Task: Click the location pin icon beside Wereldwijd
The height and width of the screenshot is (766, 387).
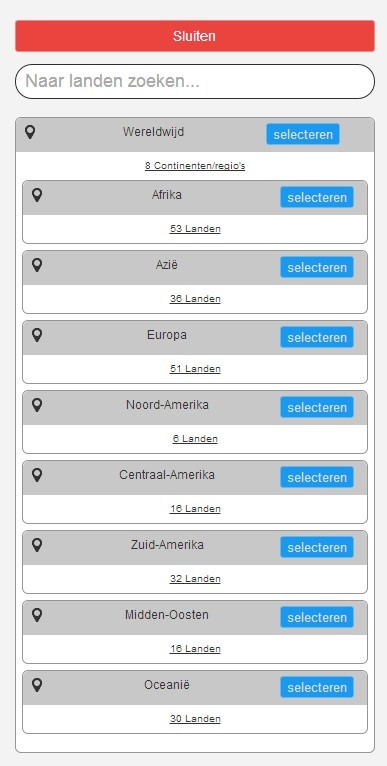Action: tap(30, 132)
